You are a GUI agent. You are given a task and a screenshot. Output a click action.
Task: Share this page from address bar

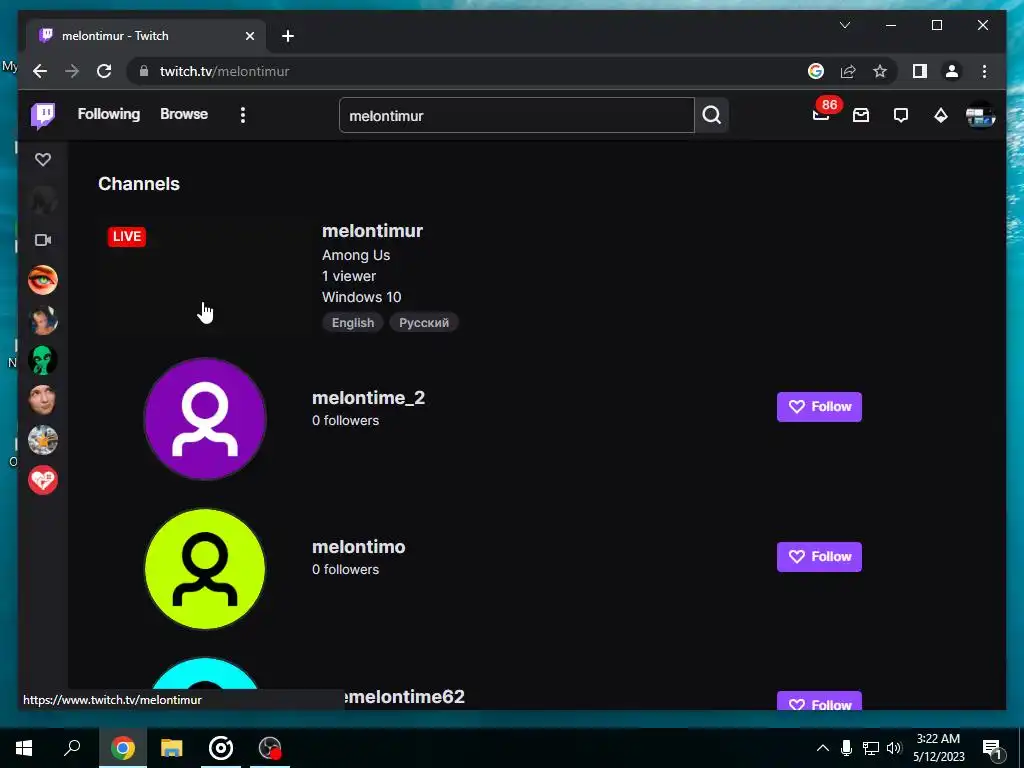[848, 71]
